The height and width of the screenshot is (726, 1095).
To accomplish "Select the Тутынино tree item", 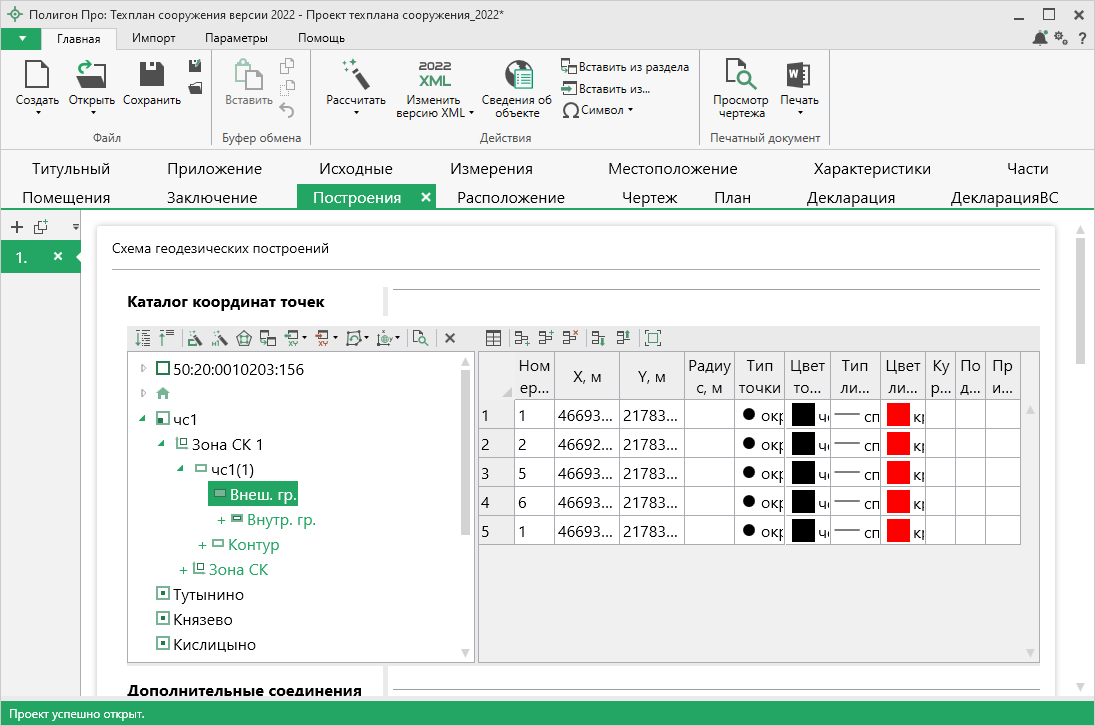I will [x=208, y=595].
